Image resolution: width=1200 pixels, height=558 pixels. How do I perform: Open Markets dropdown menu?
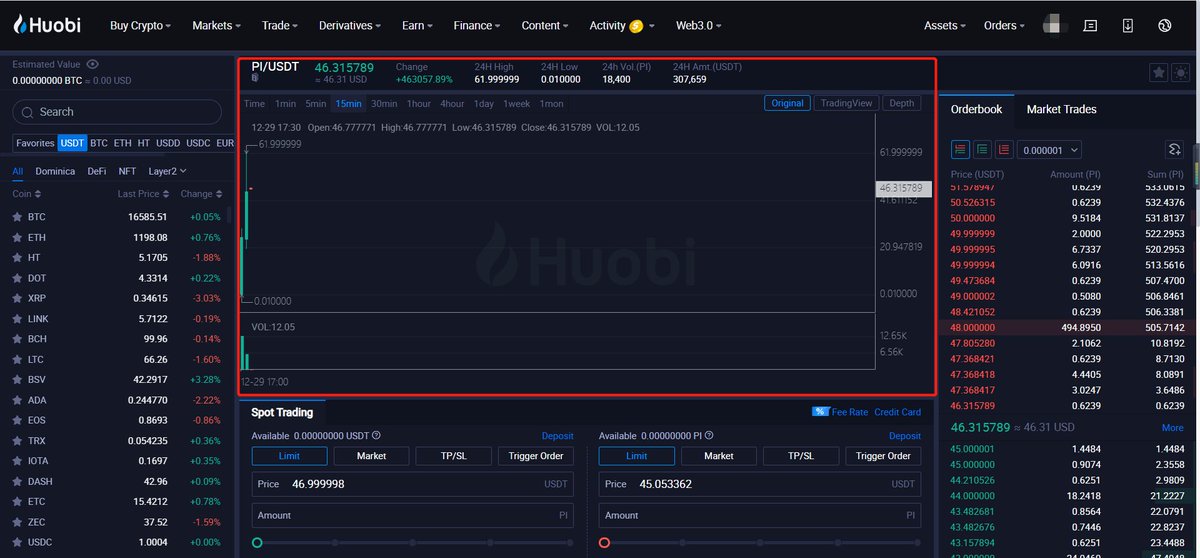[x=216, y=26]
